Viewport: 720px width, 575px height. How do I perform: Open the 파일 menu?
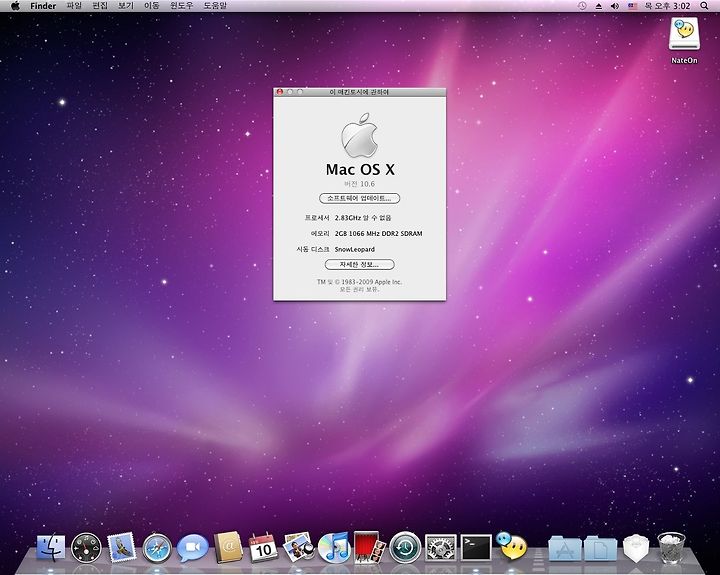(x=74, y=6)
